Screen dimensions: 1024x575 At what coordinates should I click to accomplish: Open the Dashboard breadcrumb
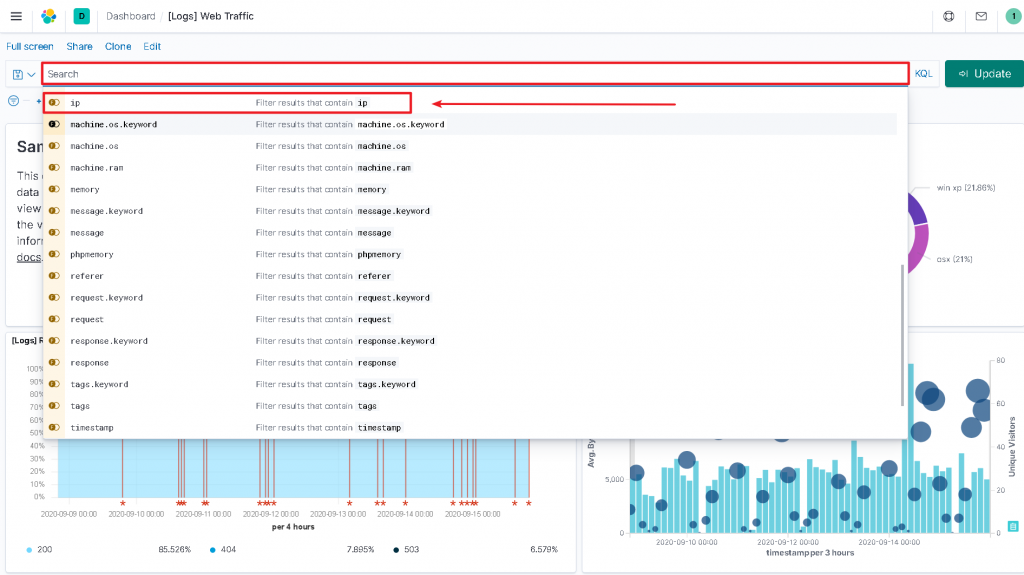click(x=131, y=16)
